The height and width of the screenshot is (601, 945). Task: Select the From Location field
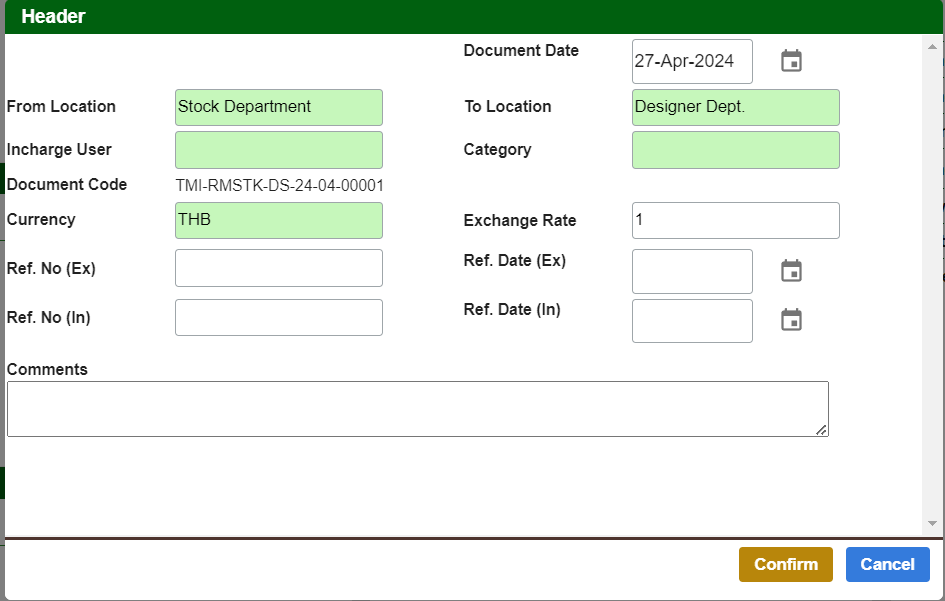278,107
